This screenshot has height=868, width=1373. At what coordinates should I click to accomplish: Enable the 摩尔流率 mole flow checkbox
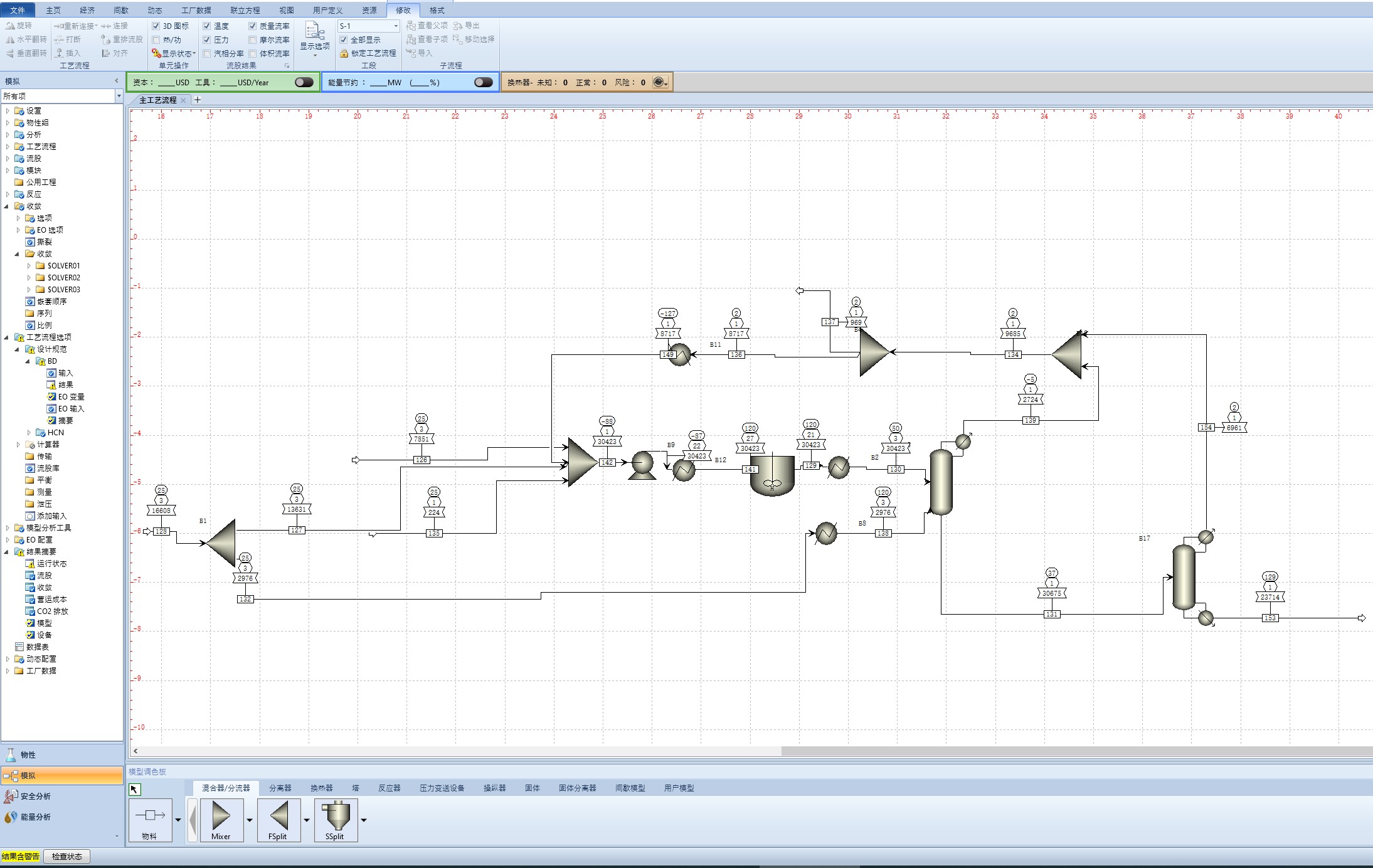pyautogui.click(x=252, y=40)
